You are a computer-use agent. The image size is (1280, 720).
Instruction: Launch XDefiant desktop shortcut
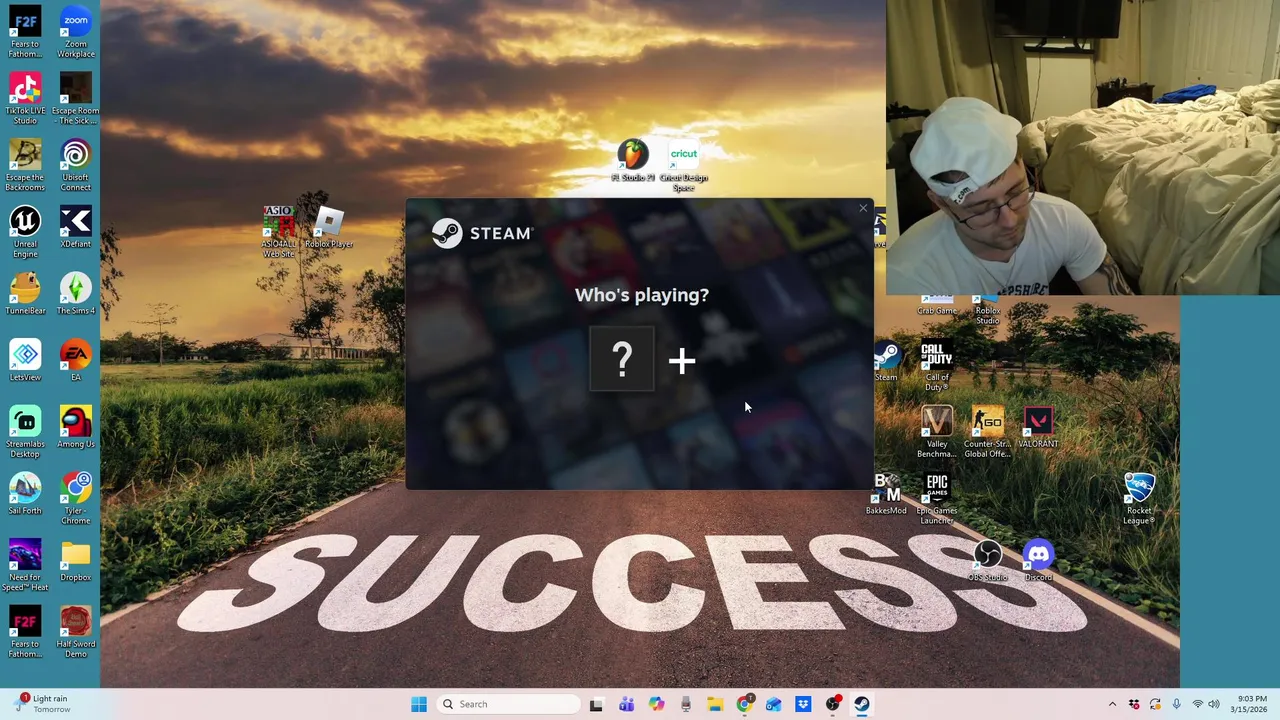tap(75, 227)
